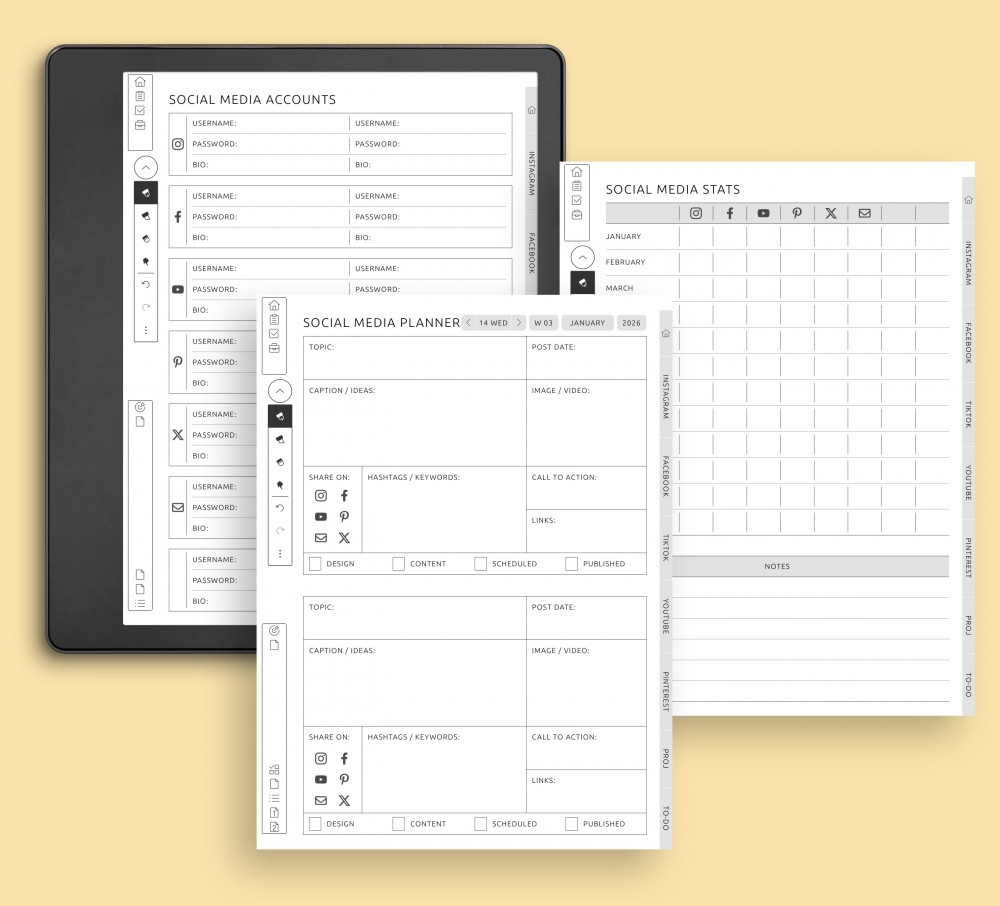This screenshot has height=906, width=1000.
Task: Collapse the tool palette with the chevron button
Action: point(280,389)
